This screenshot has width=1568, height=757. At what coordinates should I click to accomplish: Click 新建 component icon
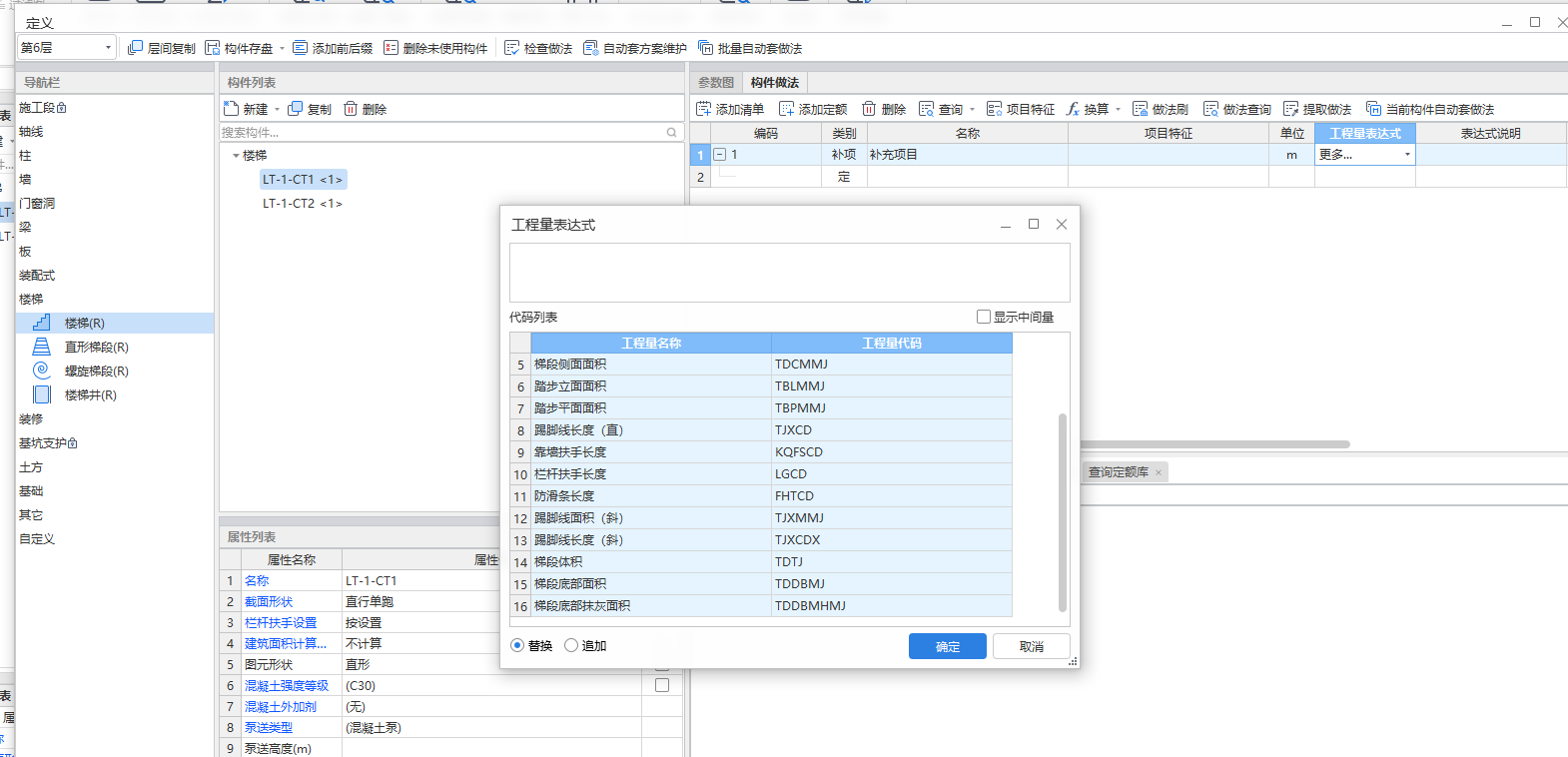232,109
